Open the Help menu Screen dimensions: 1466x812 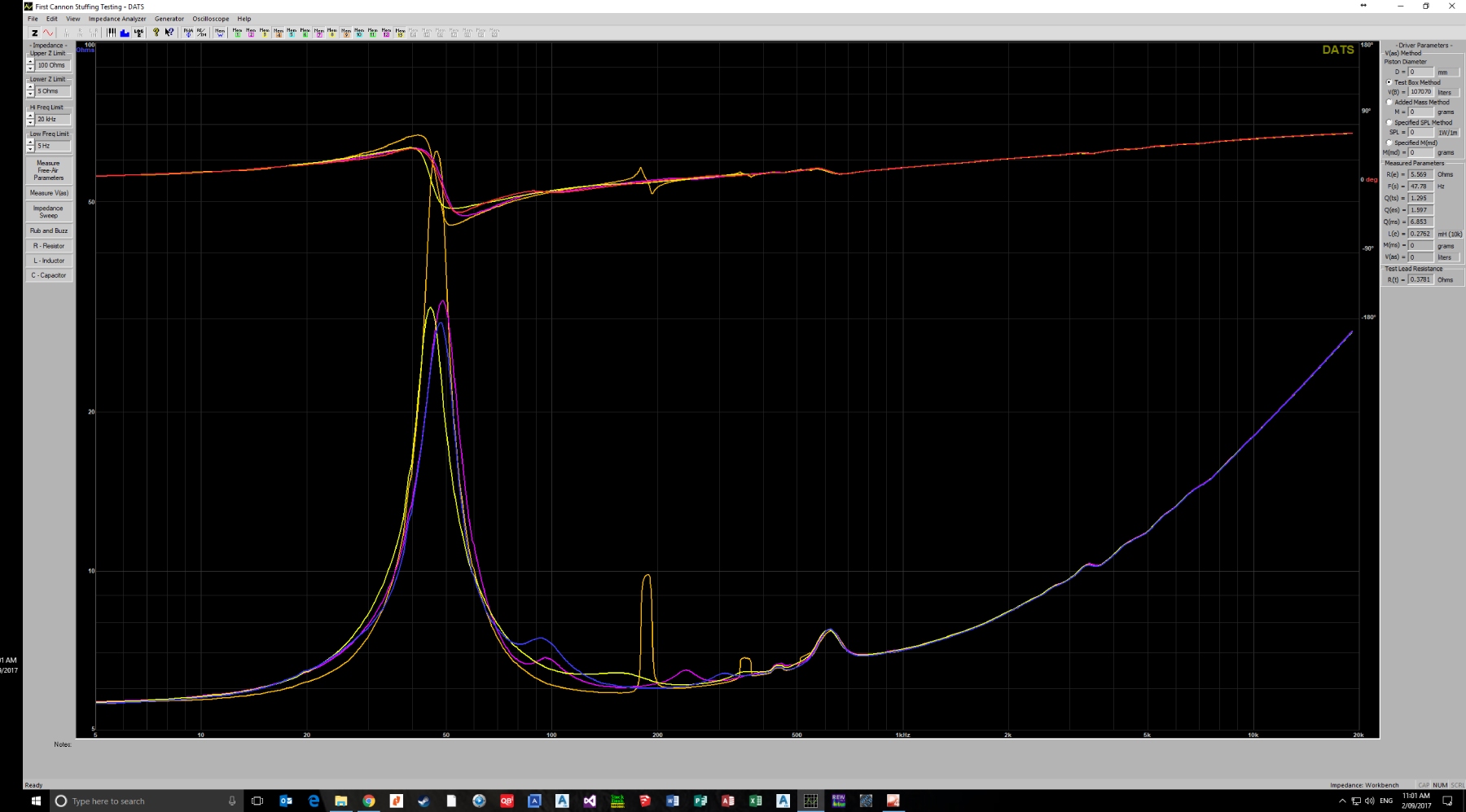(x=244, y=19)
